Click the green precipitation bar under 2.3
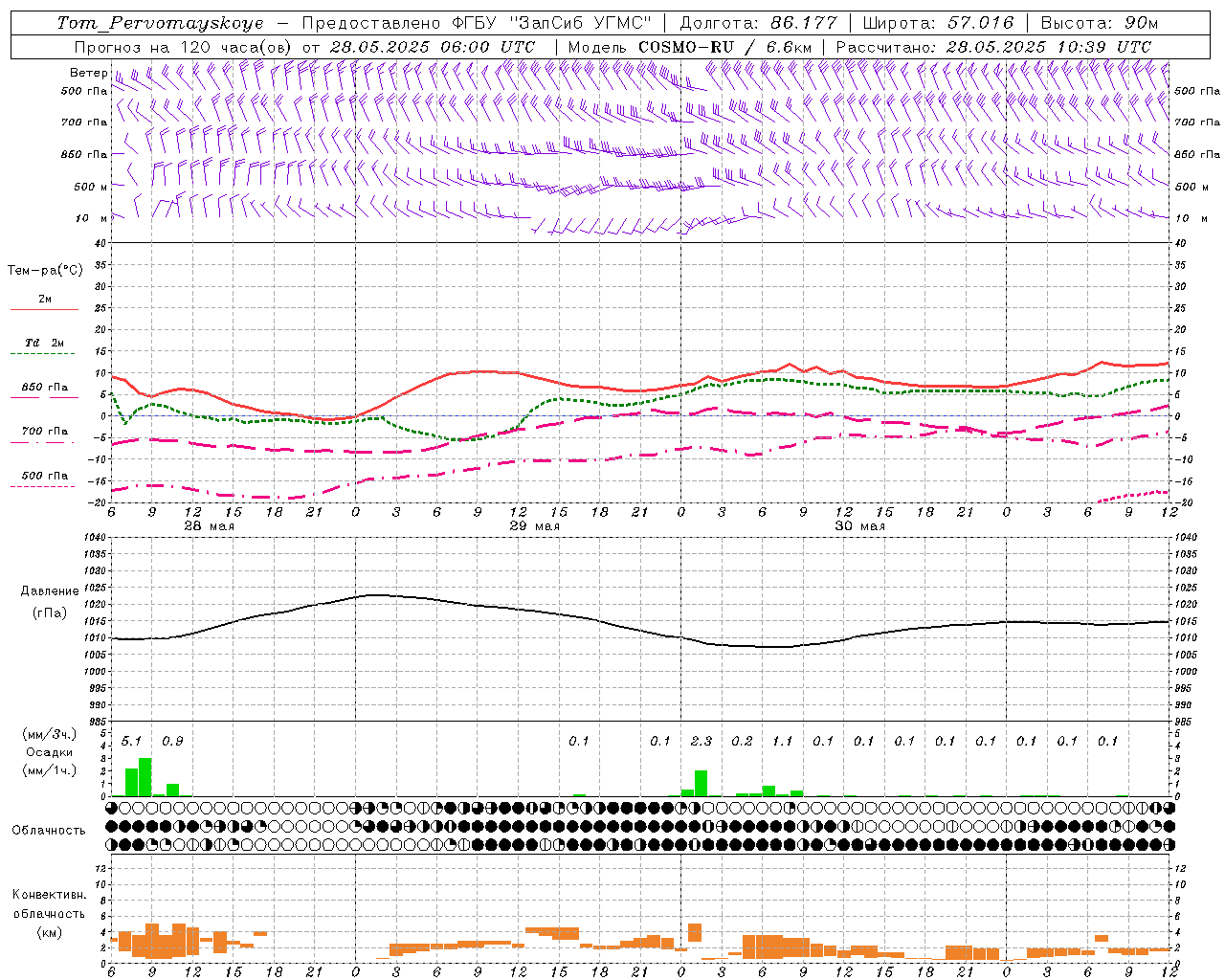The width and height of the screenshot is (1225, 980). [701, 783]
